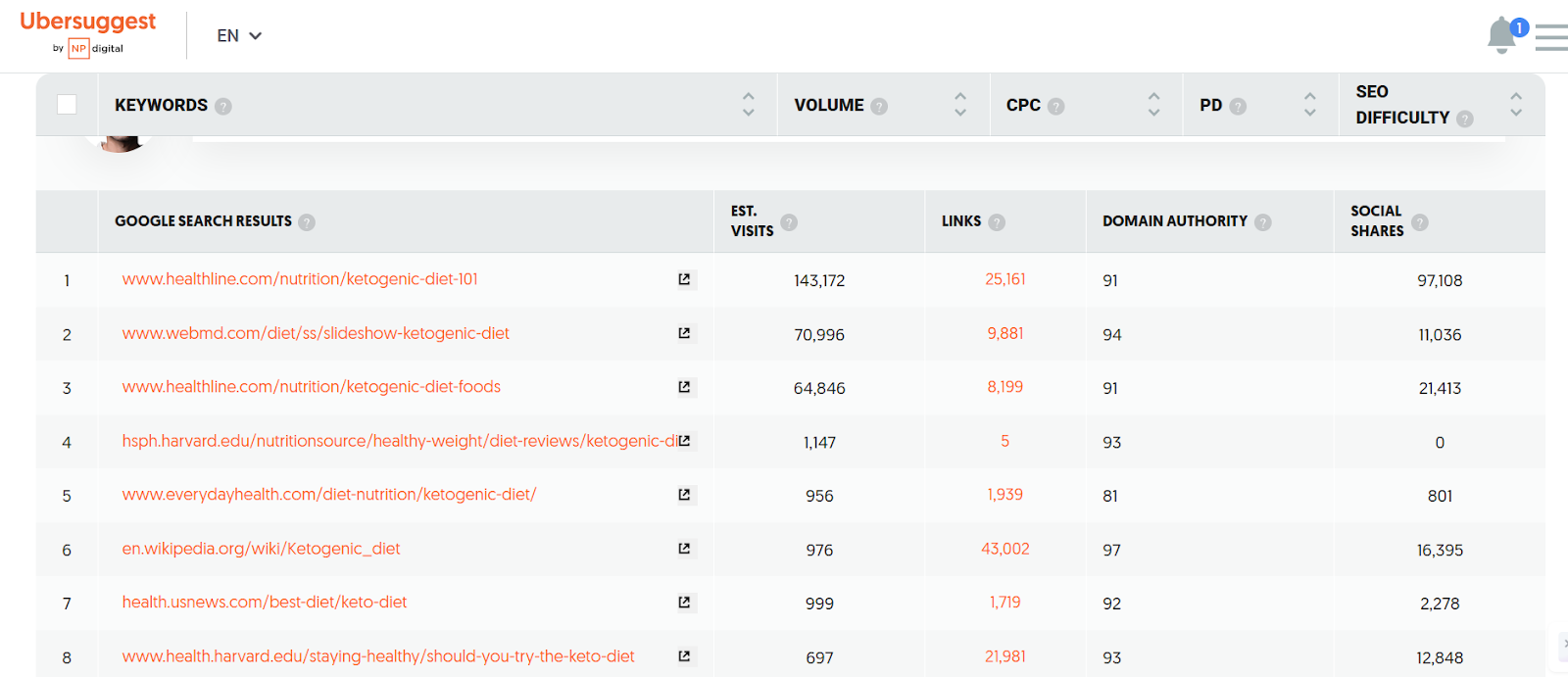Open hsph.harvard.edu external link icon
Screen dimensions: 1568x677
[x=684, y=441]
